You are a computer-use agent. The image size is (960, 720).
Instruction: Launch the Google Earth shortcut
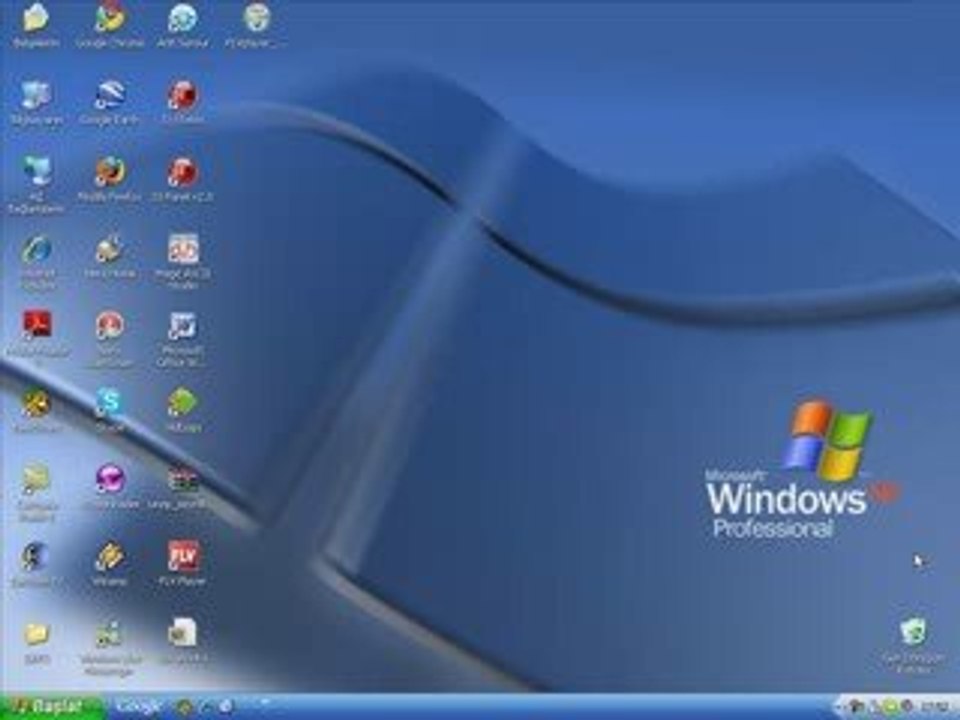point(110,96)
